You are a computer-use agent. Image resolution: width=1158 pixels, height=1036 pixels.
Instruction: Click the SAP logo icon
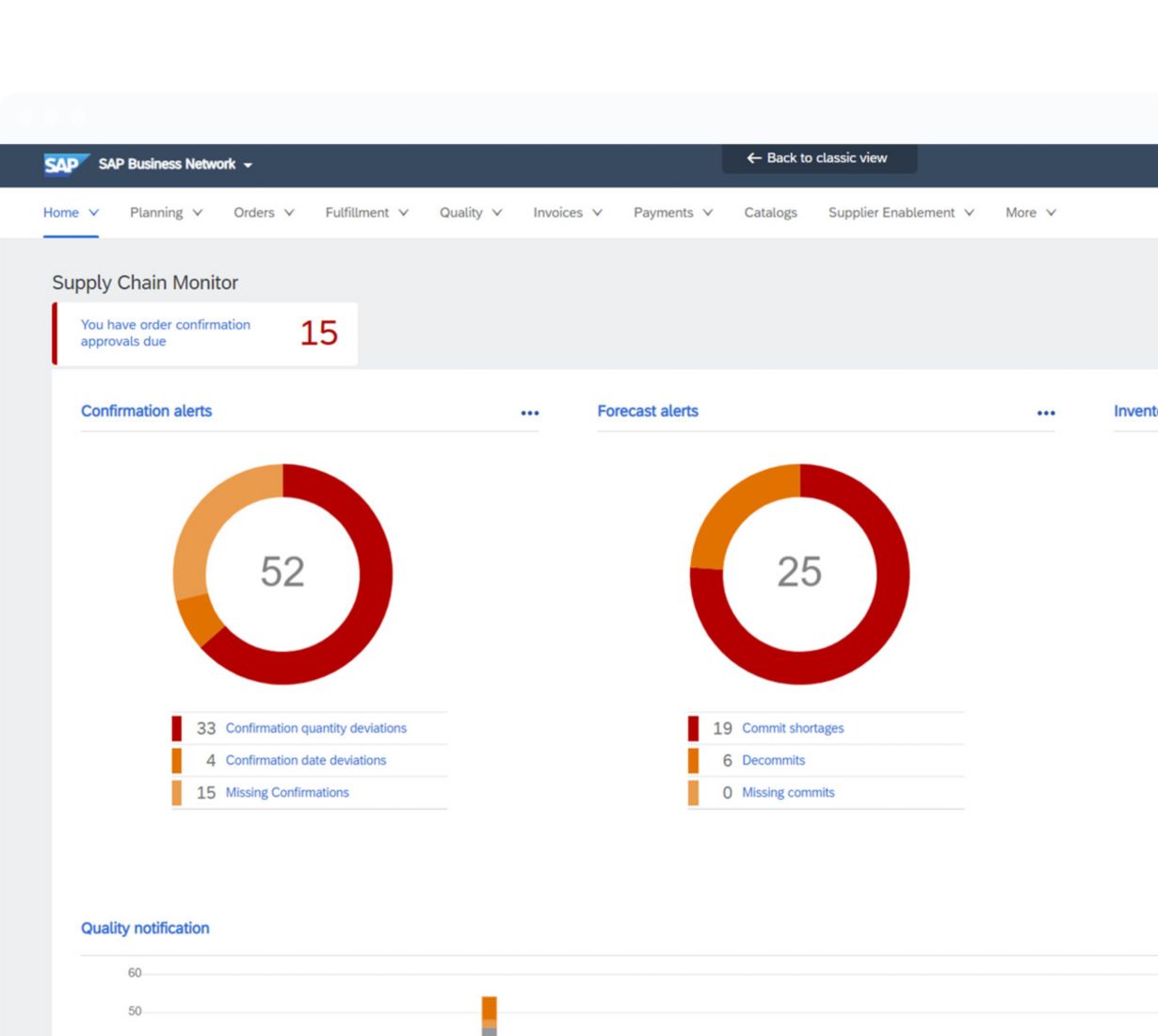(65, 165)
